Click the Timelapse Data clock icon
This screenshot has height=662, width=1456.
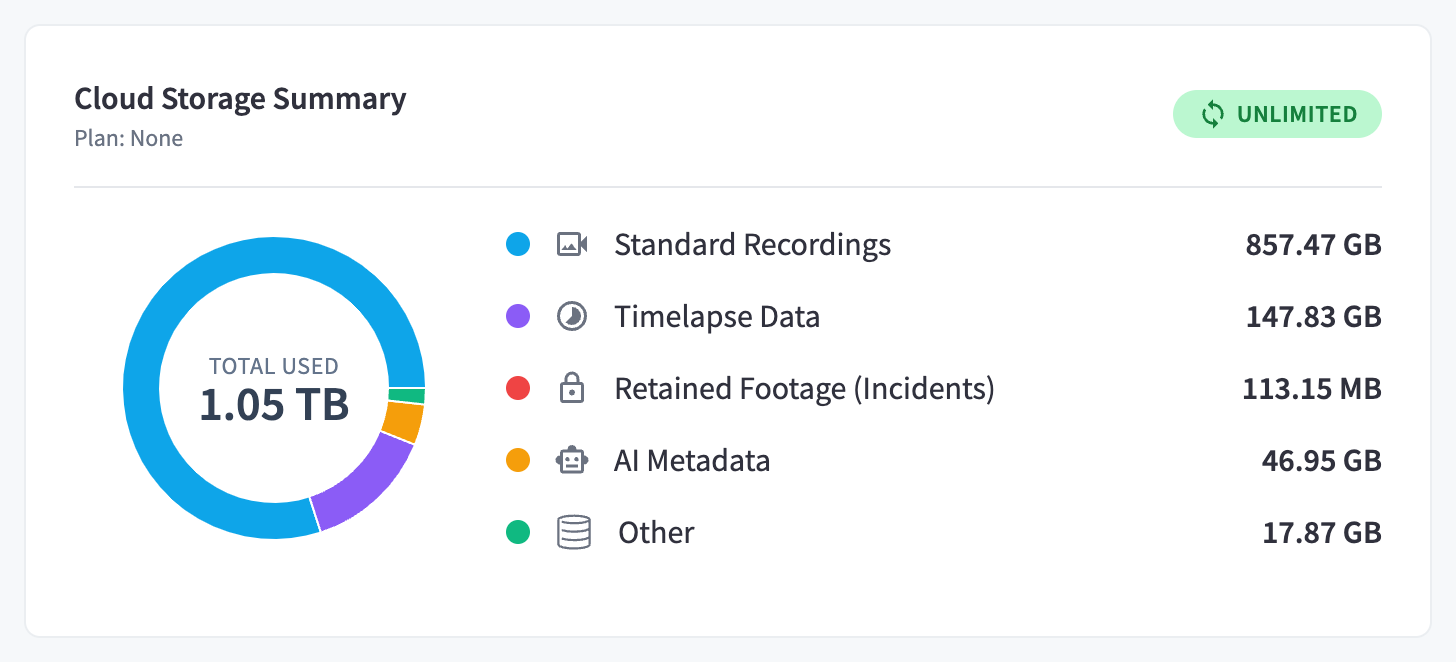click(572, 317)
